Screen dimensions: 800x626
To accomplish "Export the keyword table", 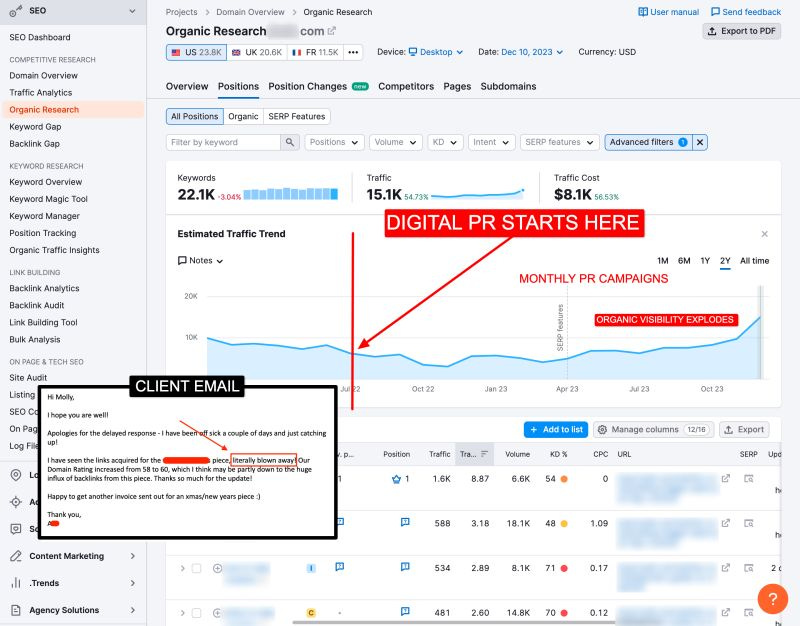I will 744,430.
